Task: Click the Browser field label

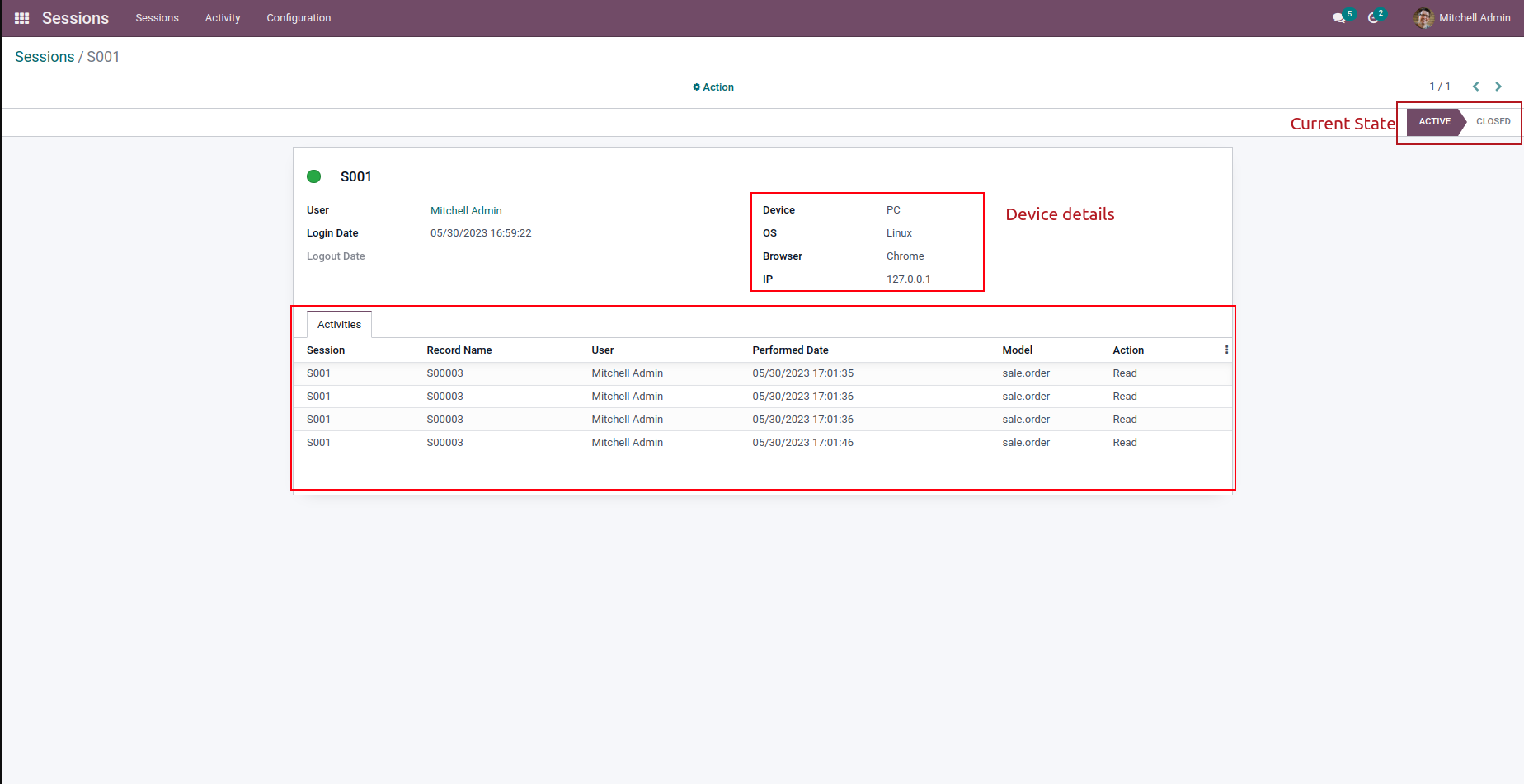Action: pos(782,256)
